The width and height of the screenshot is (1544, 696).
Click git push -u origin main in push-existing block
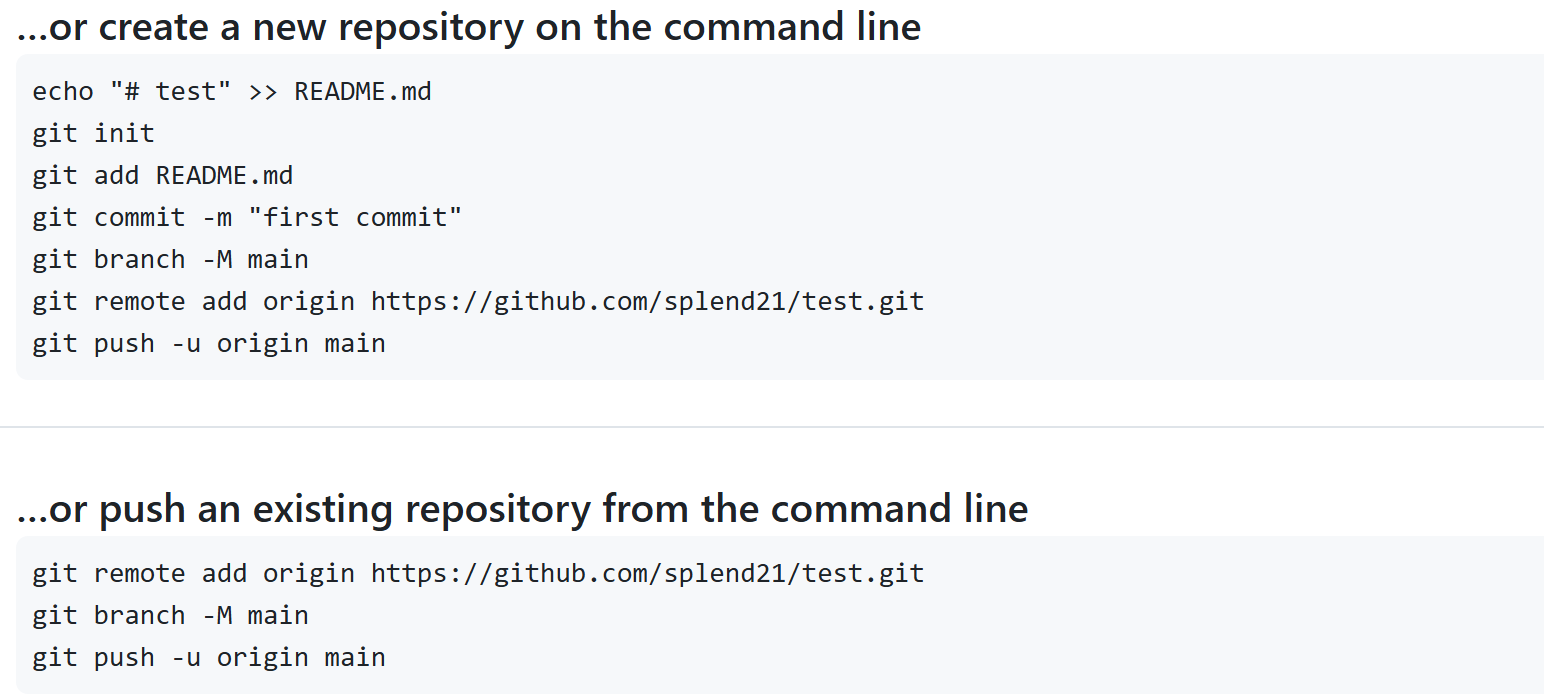(x=208, y=658)
